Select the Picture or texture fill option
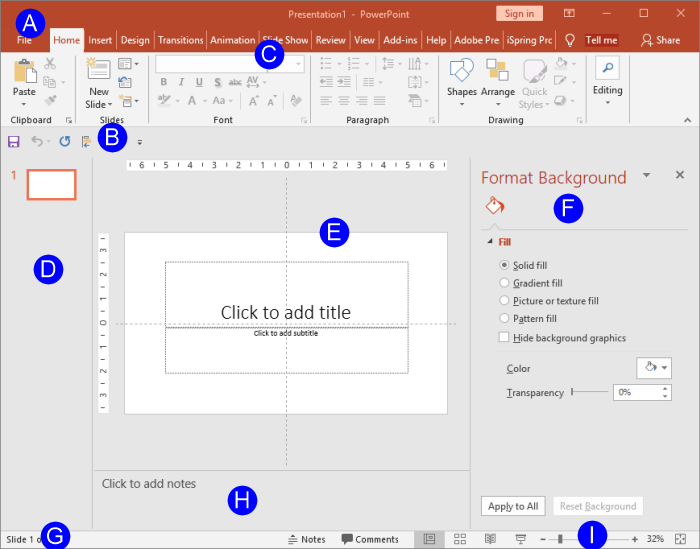 click(505, 300)
